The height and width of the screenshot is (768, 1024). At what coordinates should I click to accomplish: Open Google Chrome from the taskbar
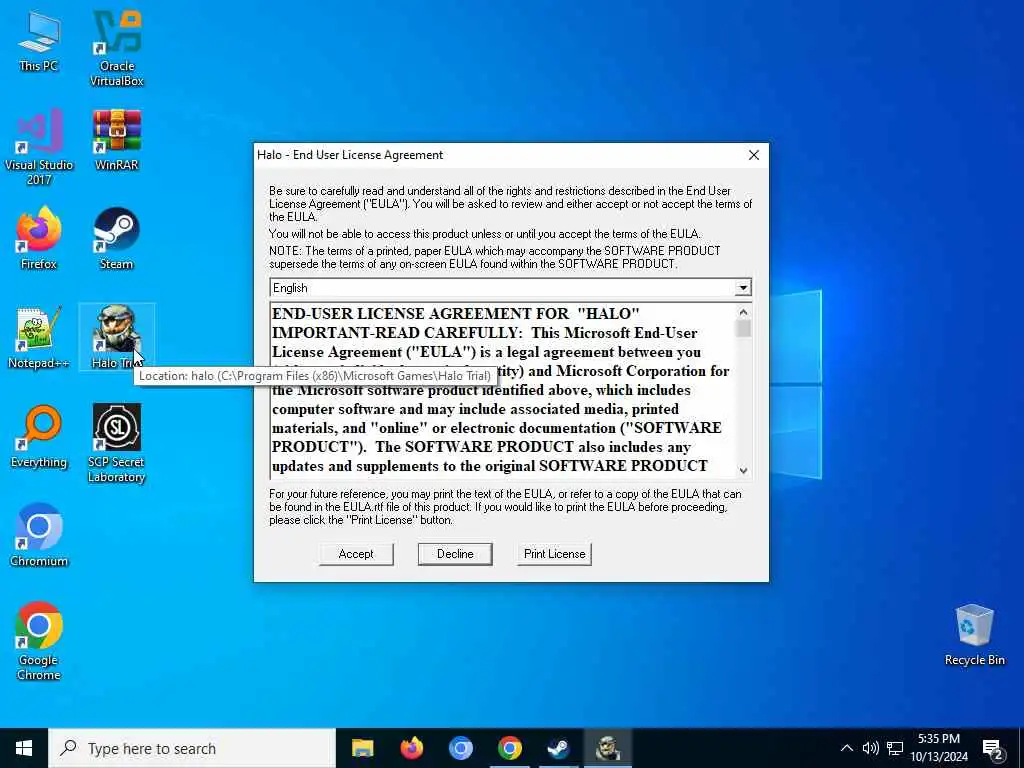click(x=509, y=748)
